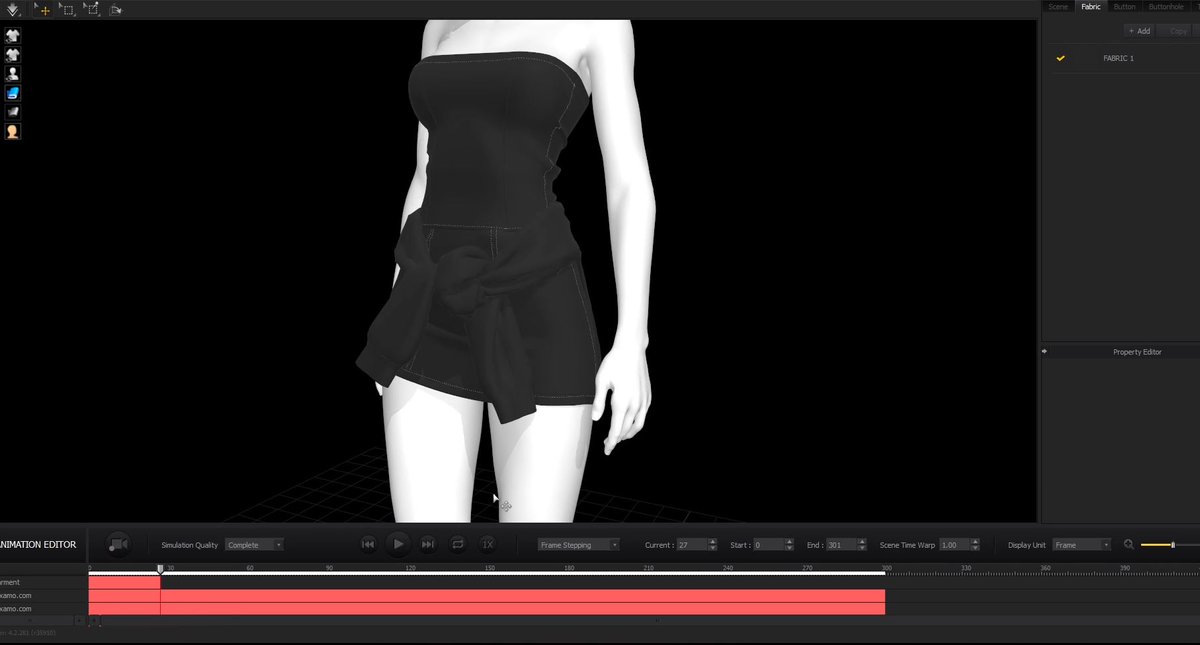Toggle 1X playback speed
Screen dimensions: 1200x645
click(x=487, y=544)
